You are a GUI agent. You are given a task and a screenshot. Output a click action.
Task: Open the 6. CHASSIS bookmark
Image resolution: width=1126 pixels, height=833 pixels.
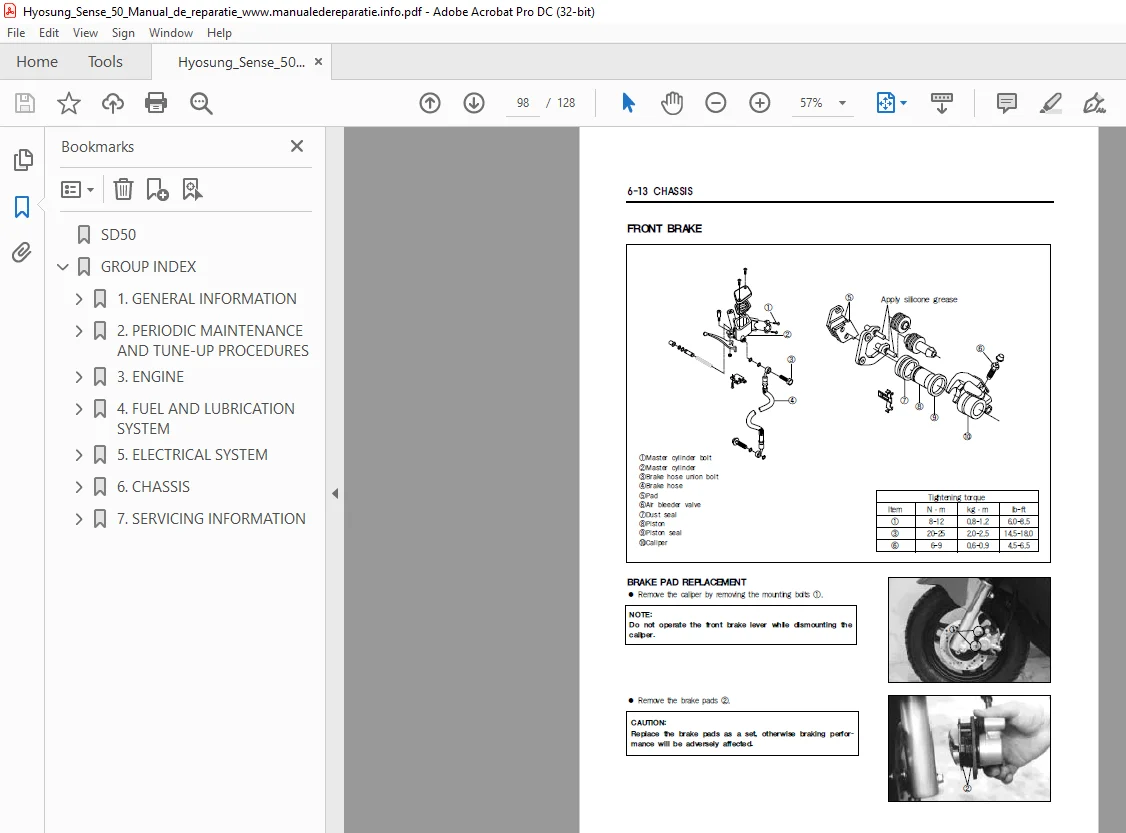tap(154, 487)
